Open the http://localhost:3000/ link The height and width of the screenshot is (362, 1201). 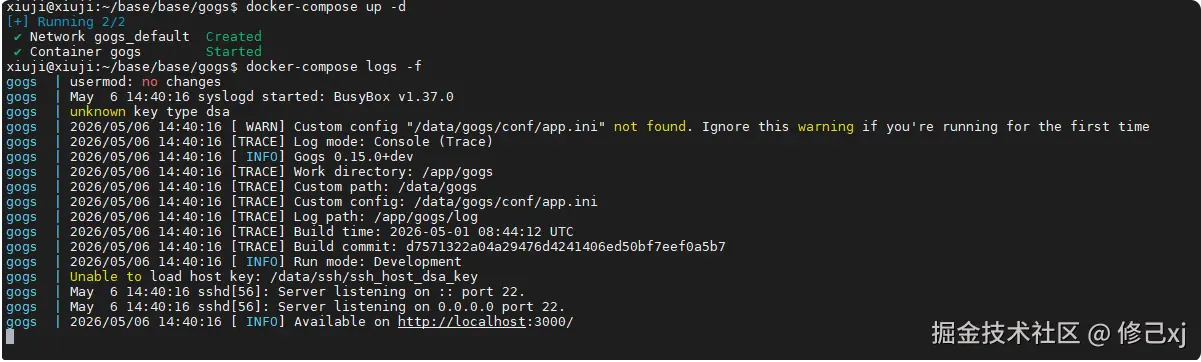click(x=485, y=321)
